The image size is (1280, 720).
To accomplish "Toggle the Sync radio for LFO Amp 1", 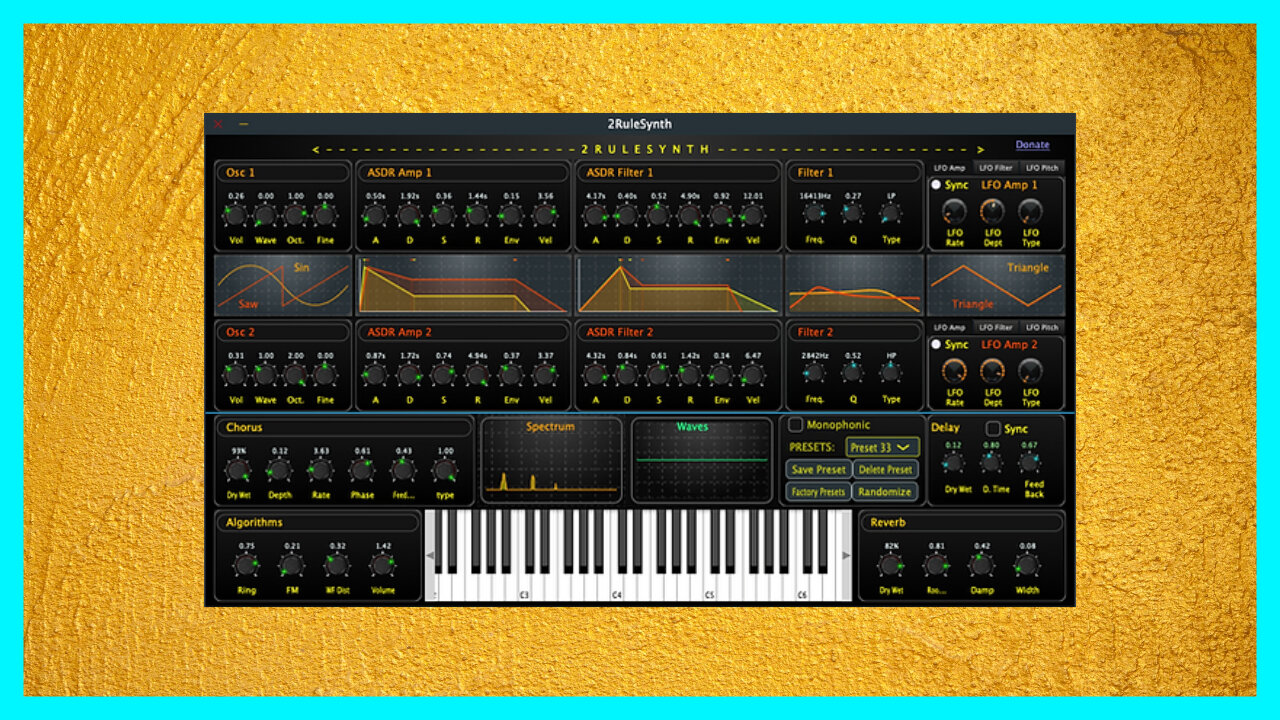I will pyautogui.click(x=936, y=185).
